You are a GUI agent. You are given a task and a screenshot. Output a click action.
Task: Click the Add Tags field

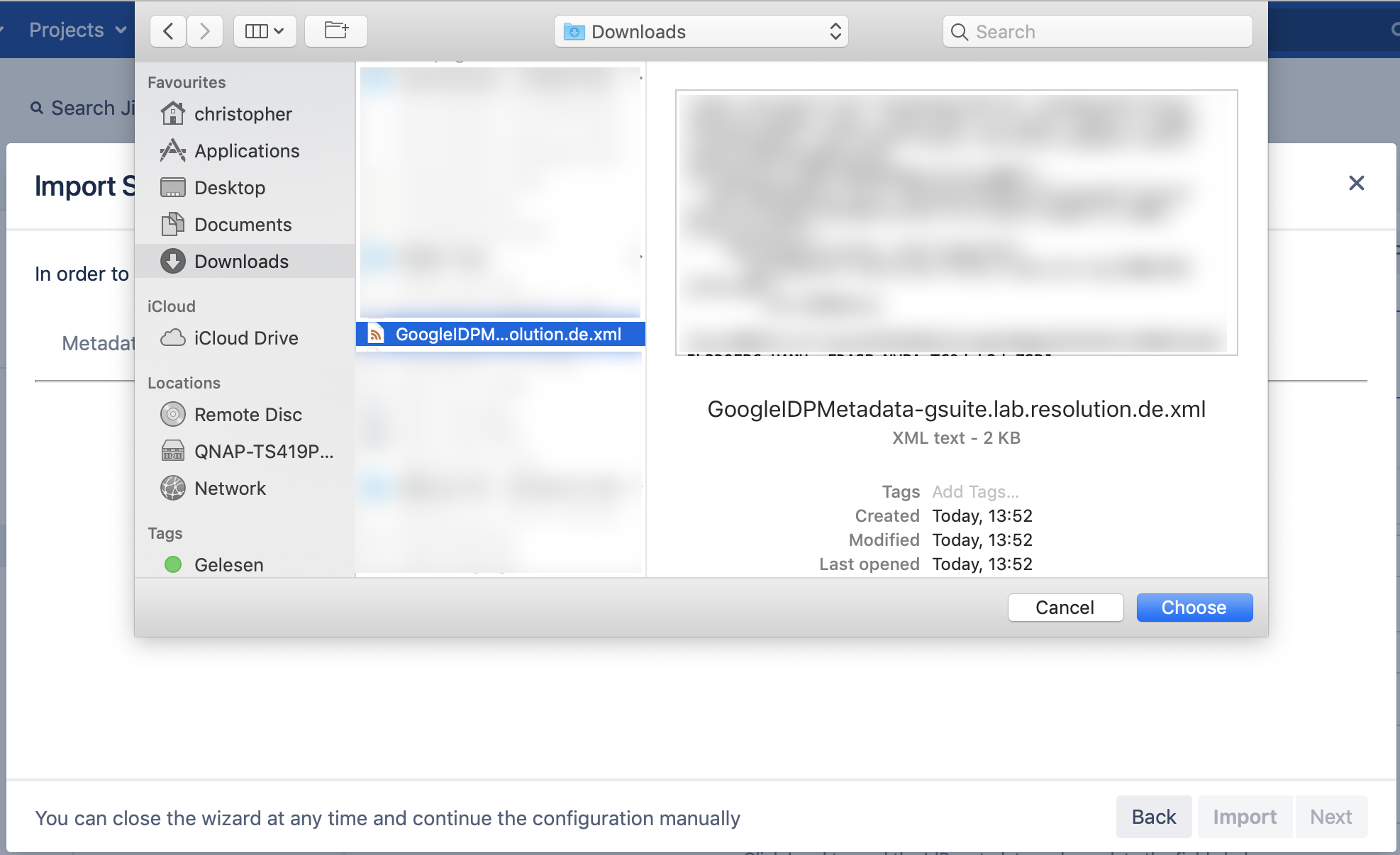pos(975,491)
